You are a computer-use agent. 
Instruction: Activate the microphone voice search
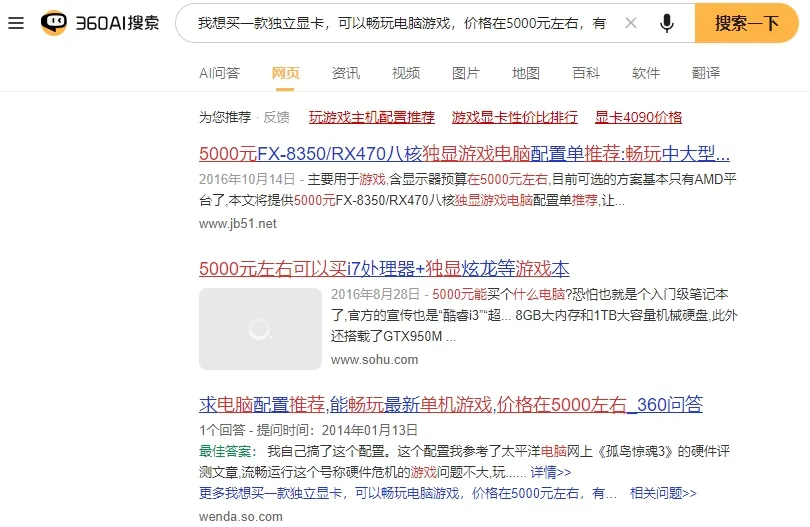coord(666,23)
